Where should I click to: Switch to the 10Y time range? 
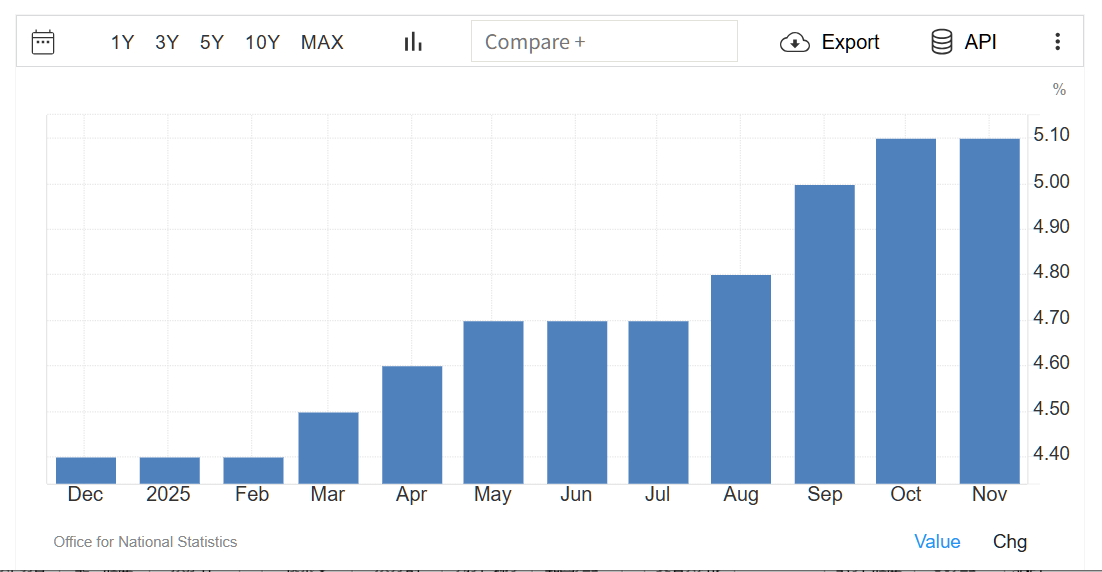[x=262, y=42]
